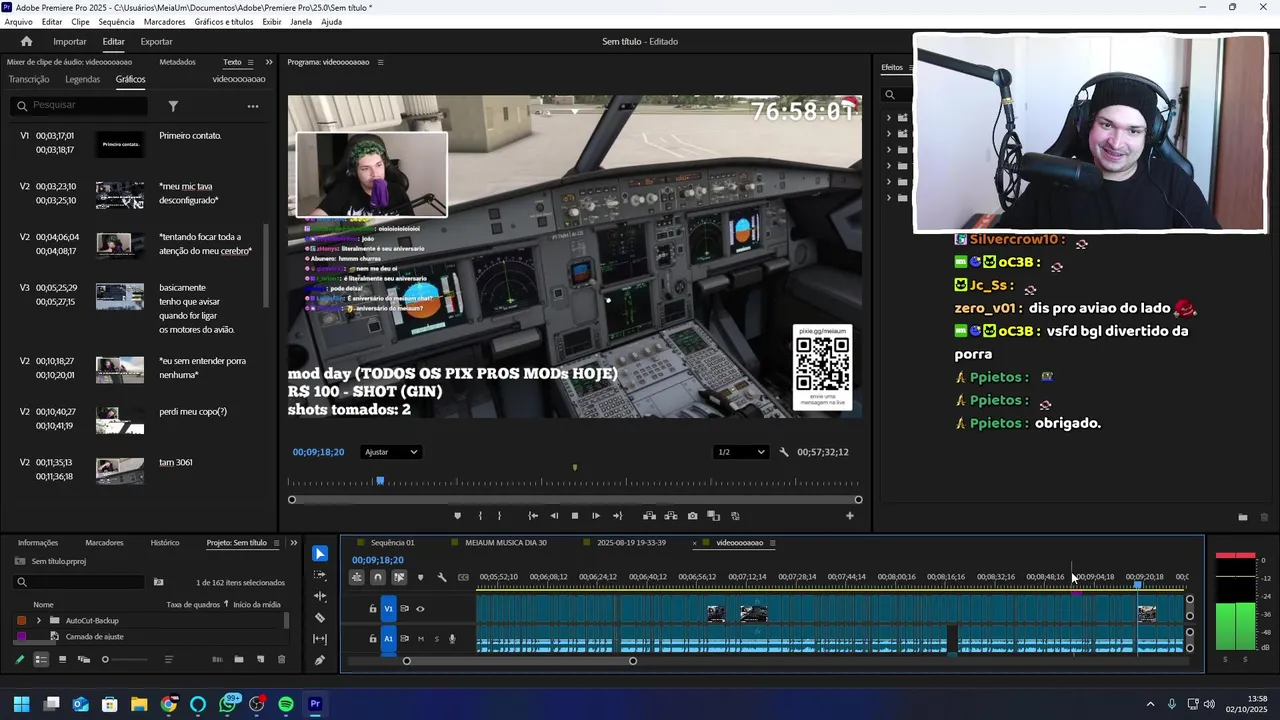Solo track A1 with S button
Viewport: 1280px width, 720px height.
coord(436,639)
